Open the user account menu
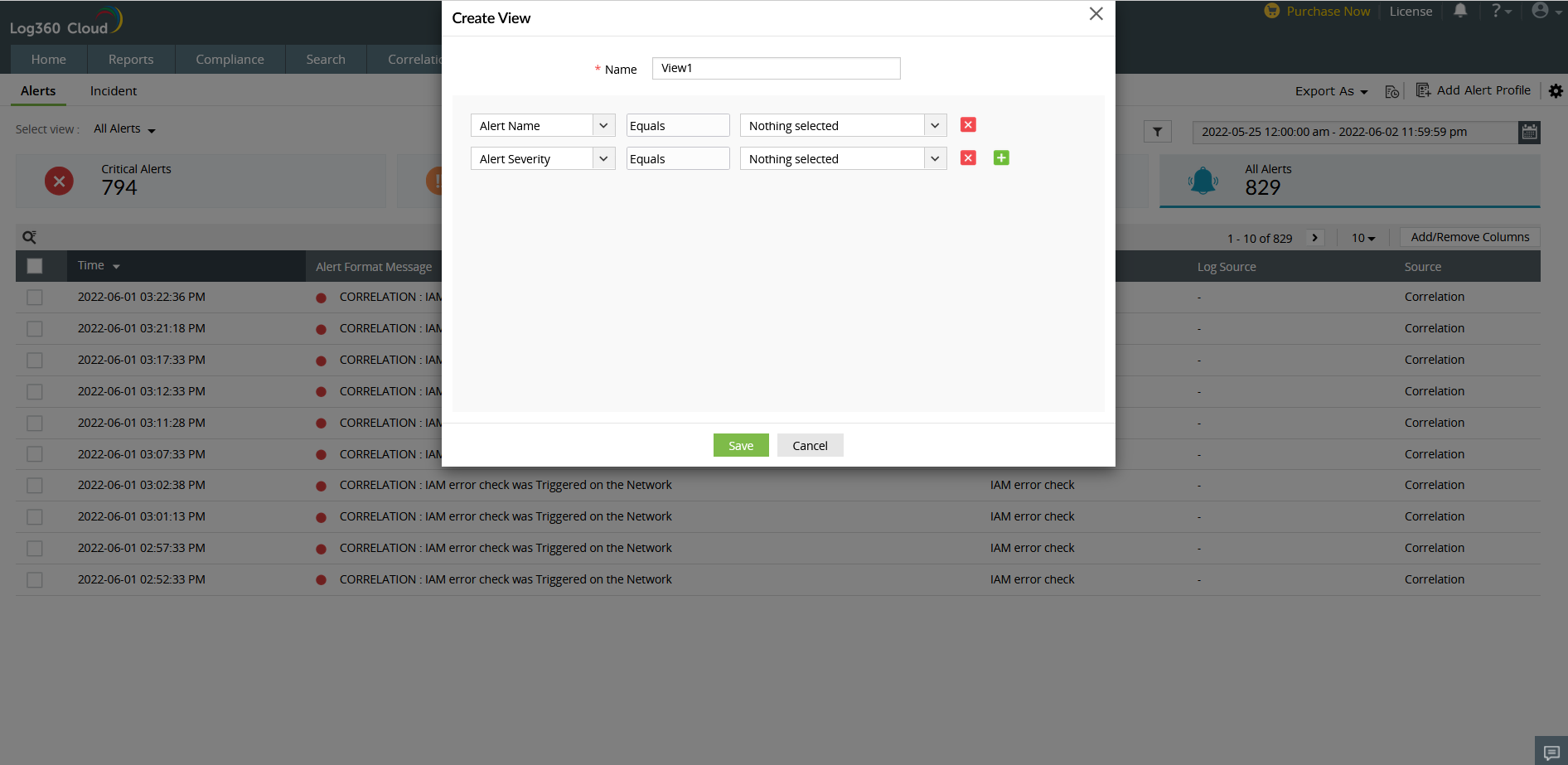Image resolution: width=1568 pixels, height=765 pixels. [1546, 11]
